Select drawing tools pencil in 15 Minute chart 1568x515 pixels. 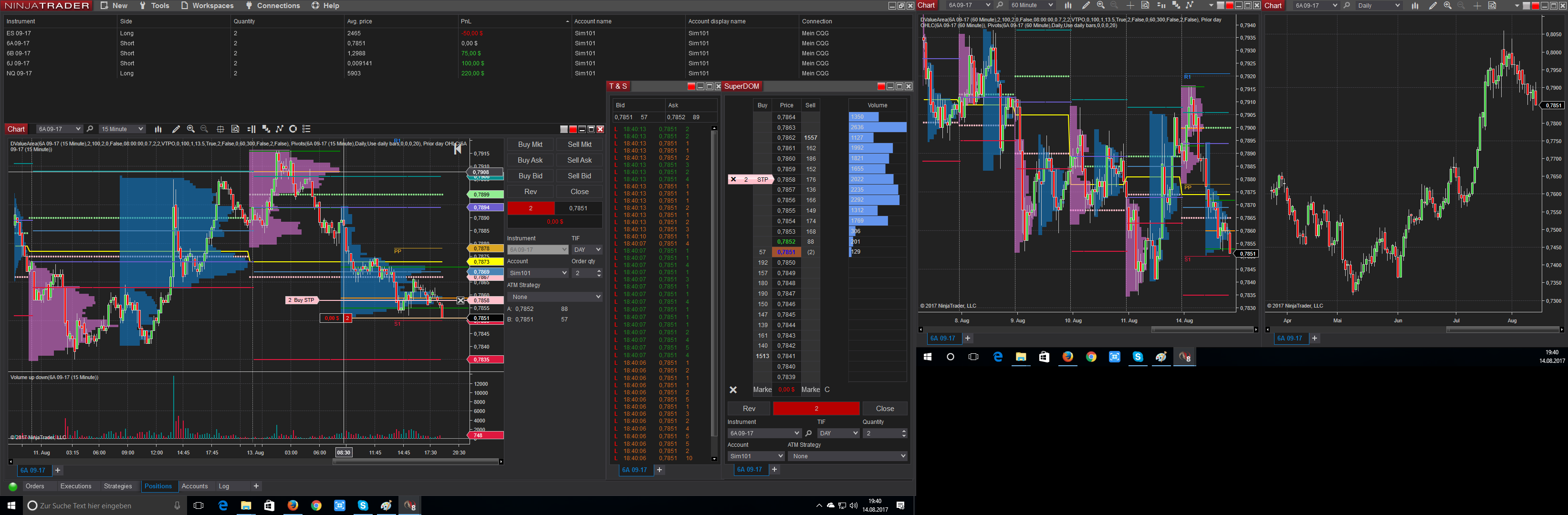pos(176,129)
